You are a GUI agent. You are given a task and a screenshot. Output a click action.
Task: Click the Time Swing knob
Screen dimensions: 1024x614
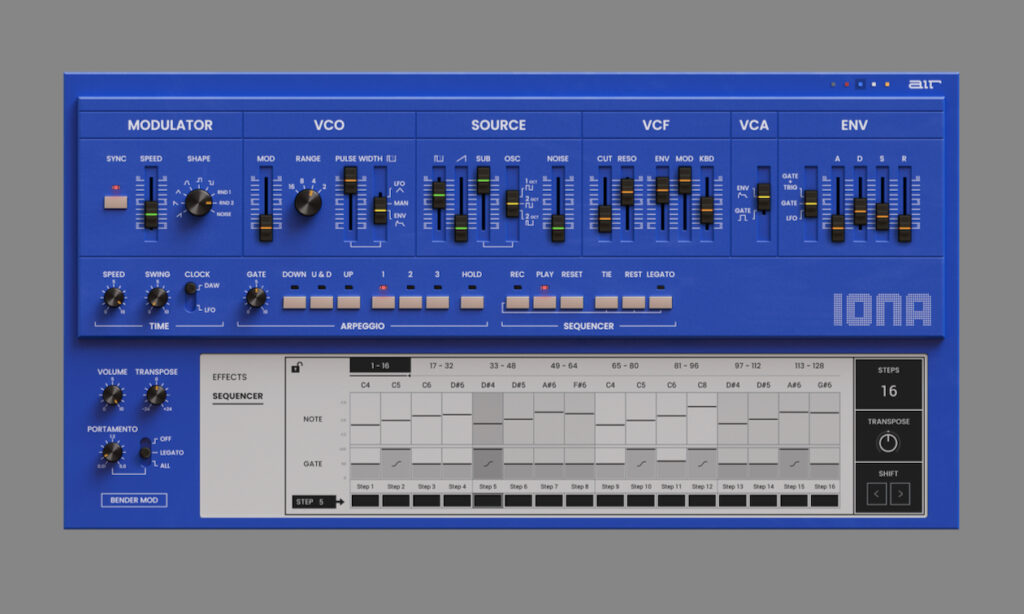[157, 298]
